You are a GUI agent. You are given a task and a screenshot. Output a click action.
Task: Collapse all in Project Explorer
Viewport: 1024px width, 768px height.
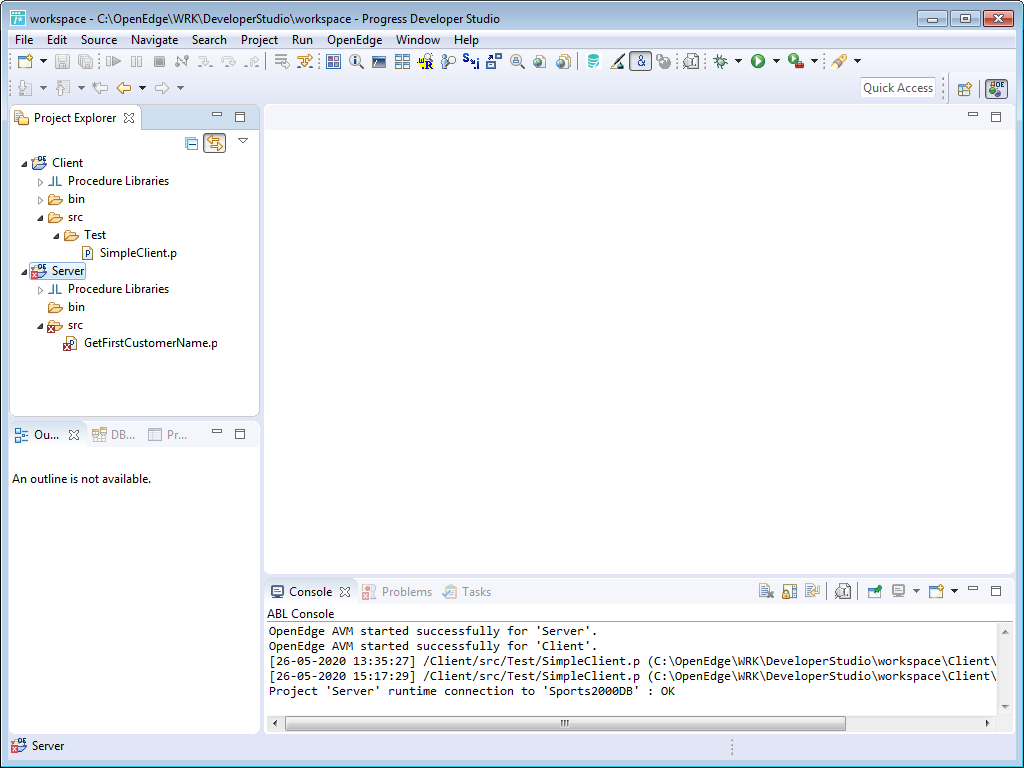(191, 143)
